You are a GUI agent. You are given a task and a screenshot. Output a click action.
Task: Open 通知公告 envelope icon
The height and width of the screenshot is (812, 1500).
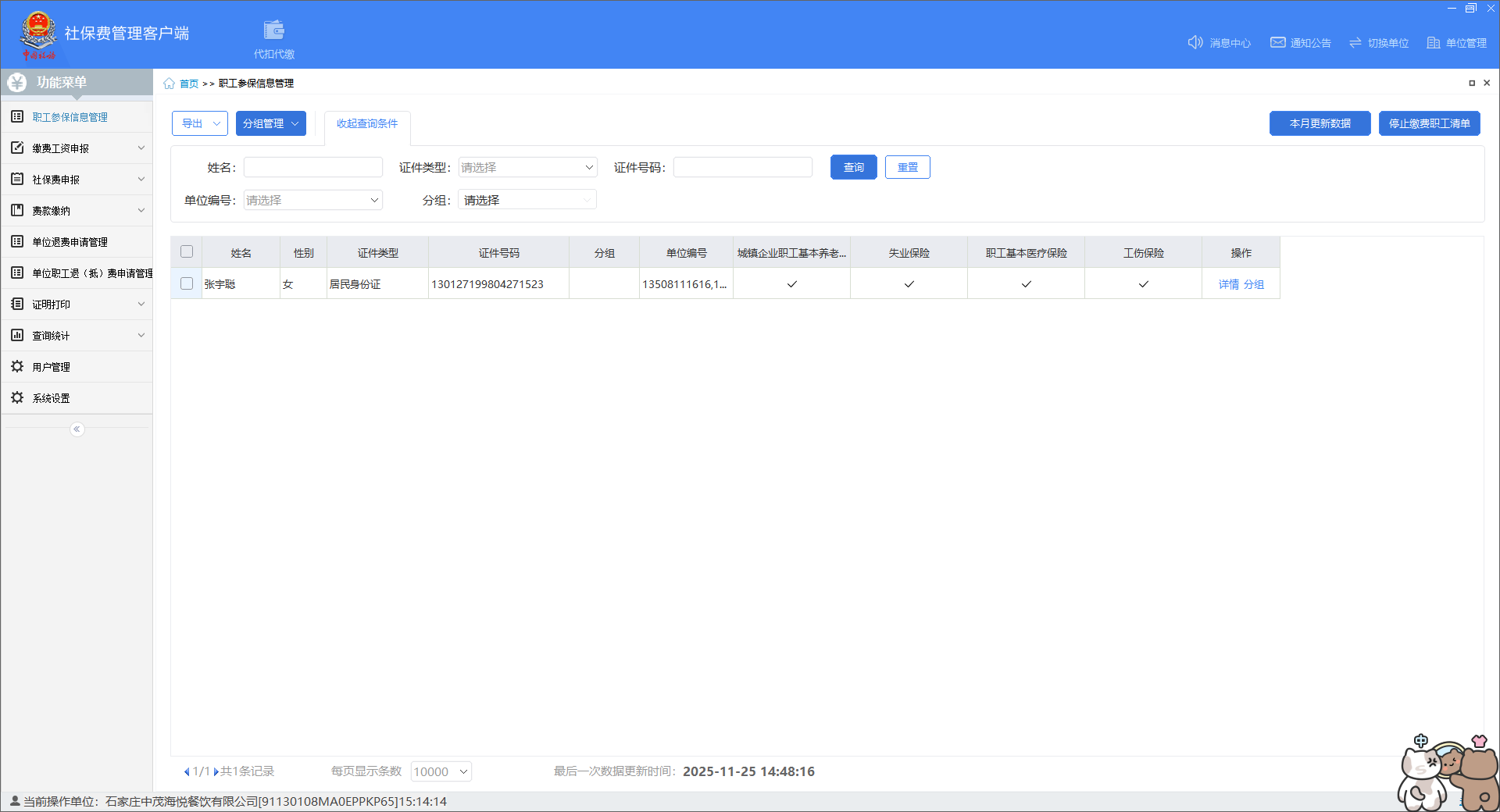pos(1277,42)
